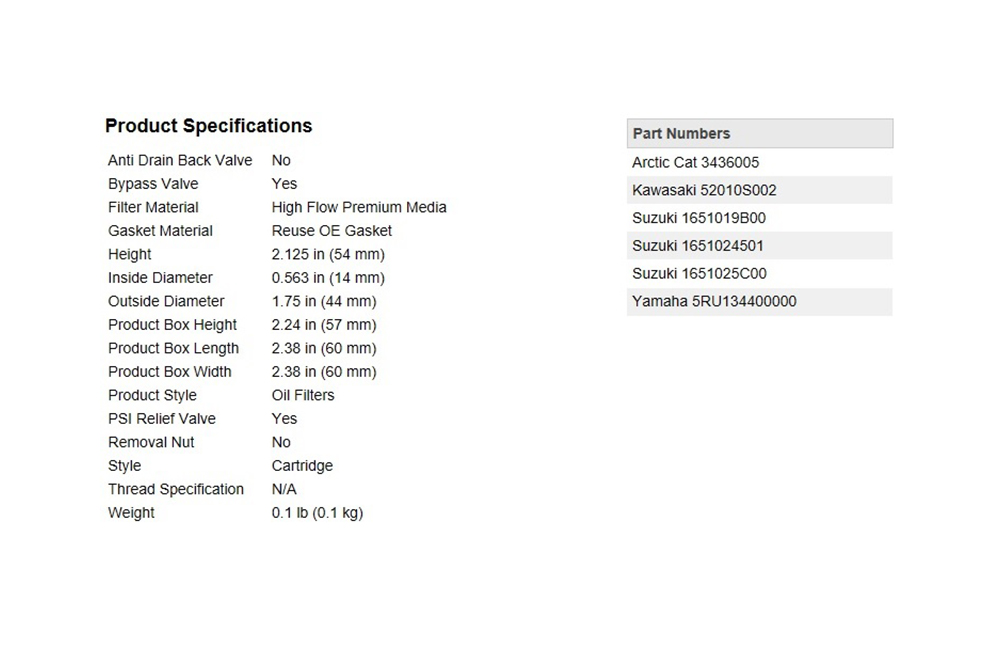Click the Inside Diameter label
Image resolution: width=1000 pixels, height=650 pixels.
click(x=160, y=278)
